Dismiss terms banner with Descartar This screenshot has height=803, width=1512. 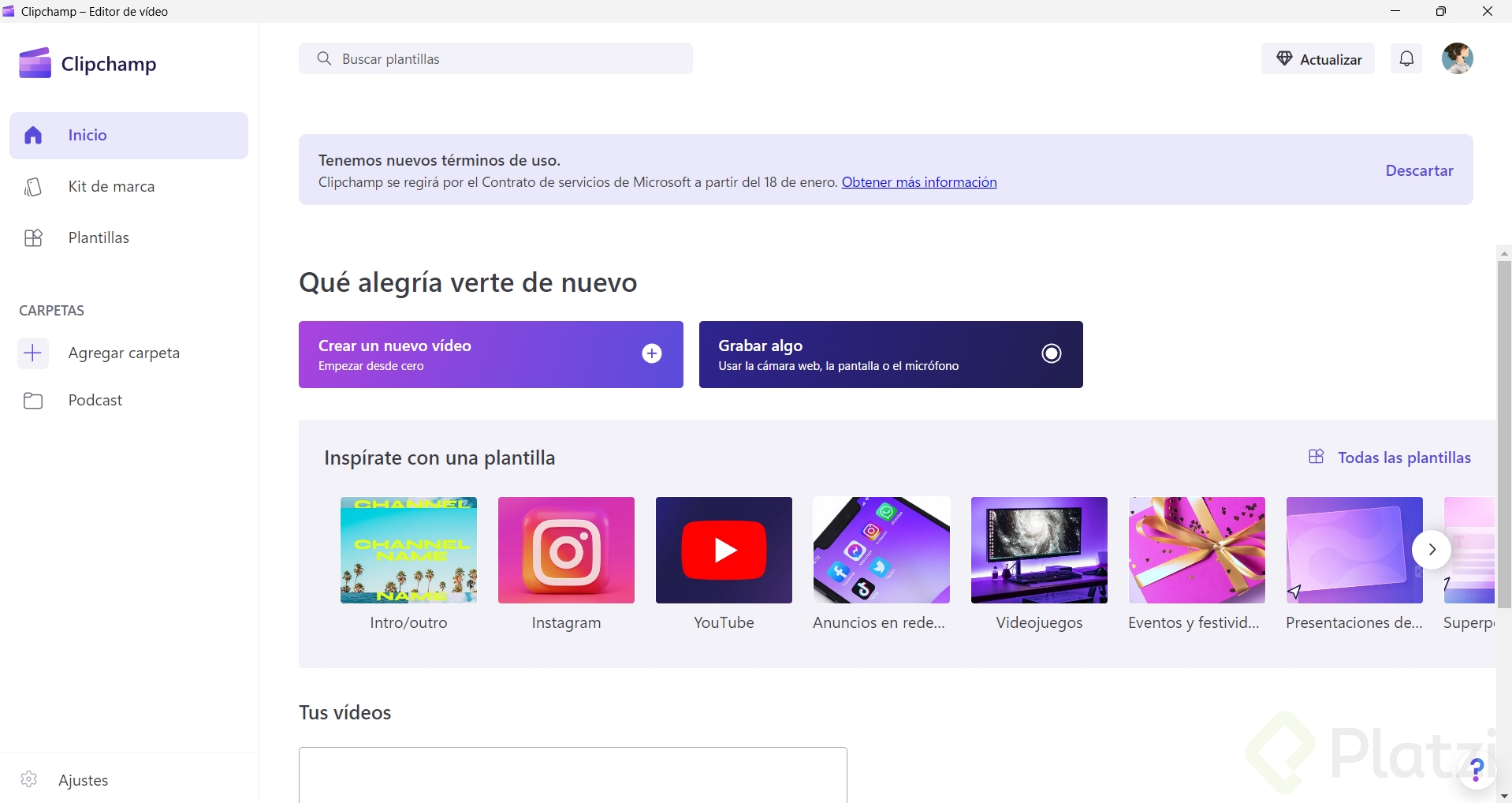pyautogui.click(x=1419, y=170)
